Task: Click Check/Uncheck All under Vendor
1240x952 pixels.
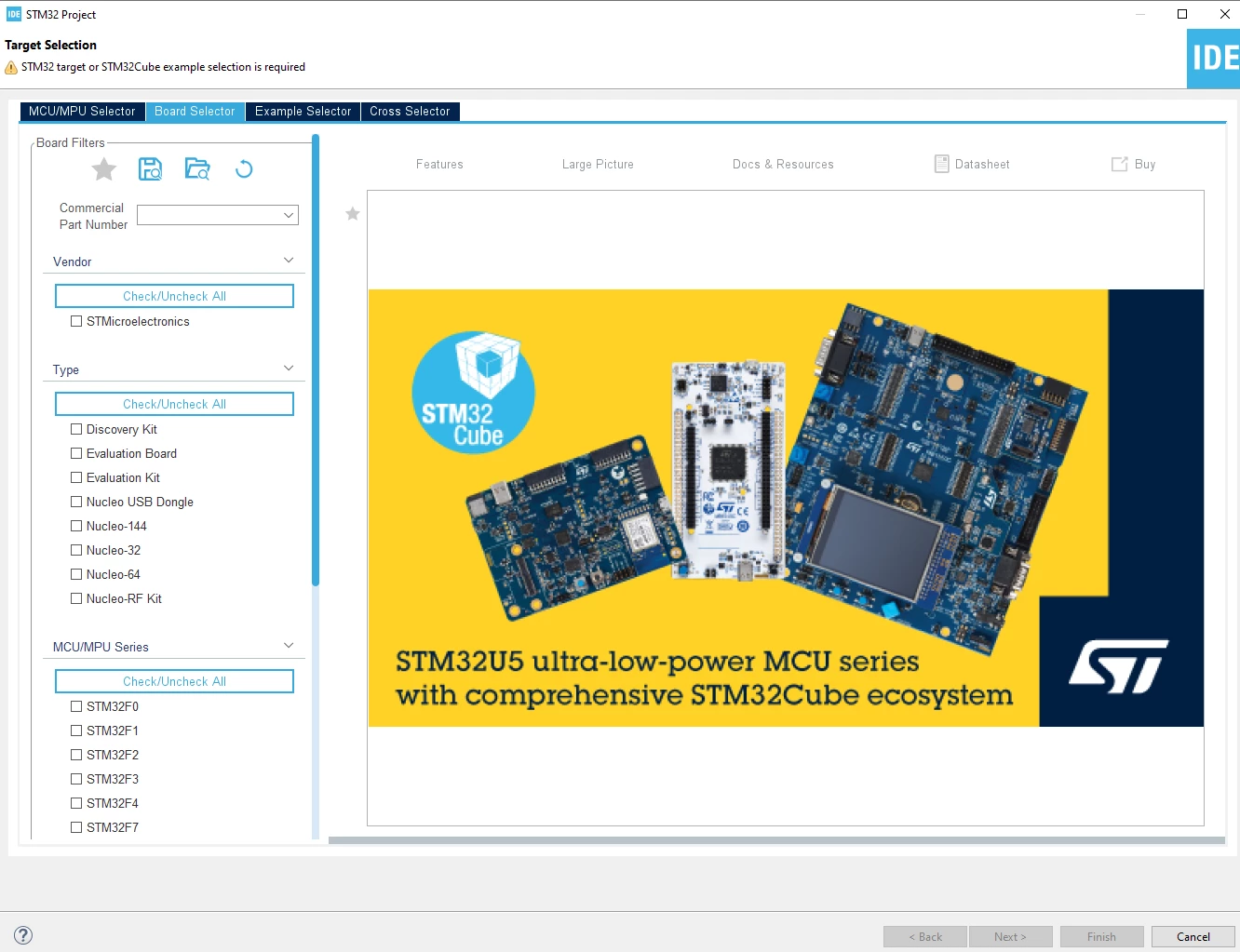Action: click(174, 296)
